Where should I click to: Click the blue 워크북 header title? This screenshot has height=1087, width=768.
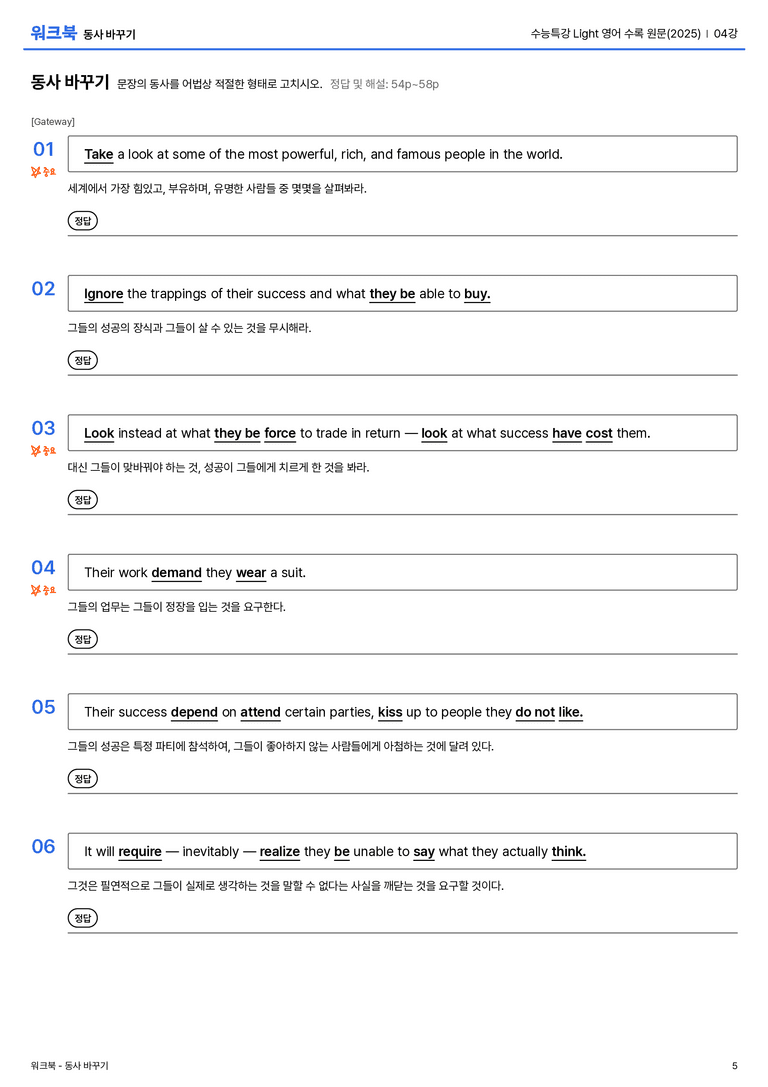53,33
